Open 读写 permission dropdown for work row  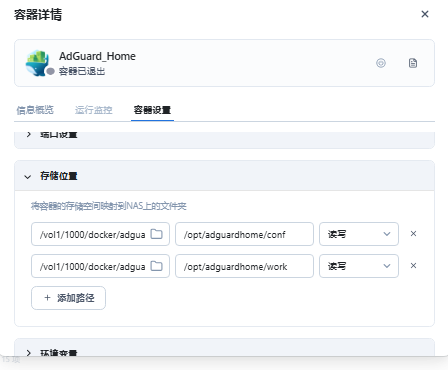(359, 266)
